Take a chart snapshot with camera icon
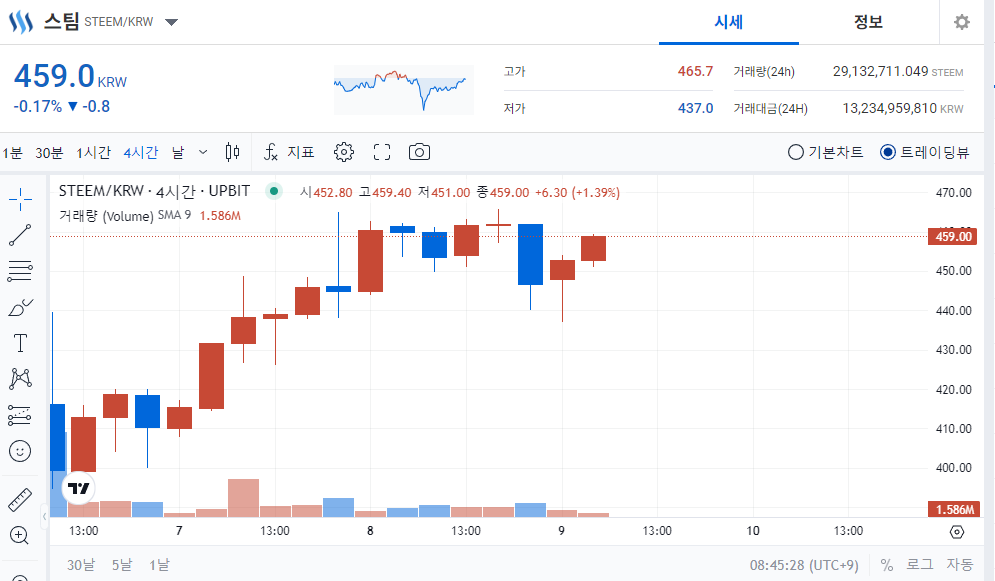 click(x=419, y=152)
